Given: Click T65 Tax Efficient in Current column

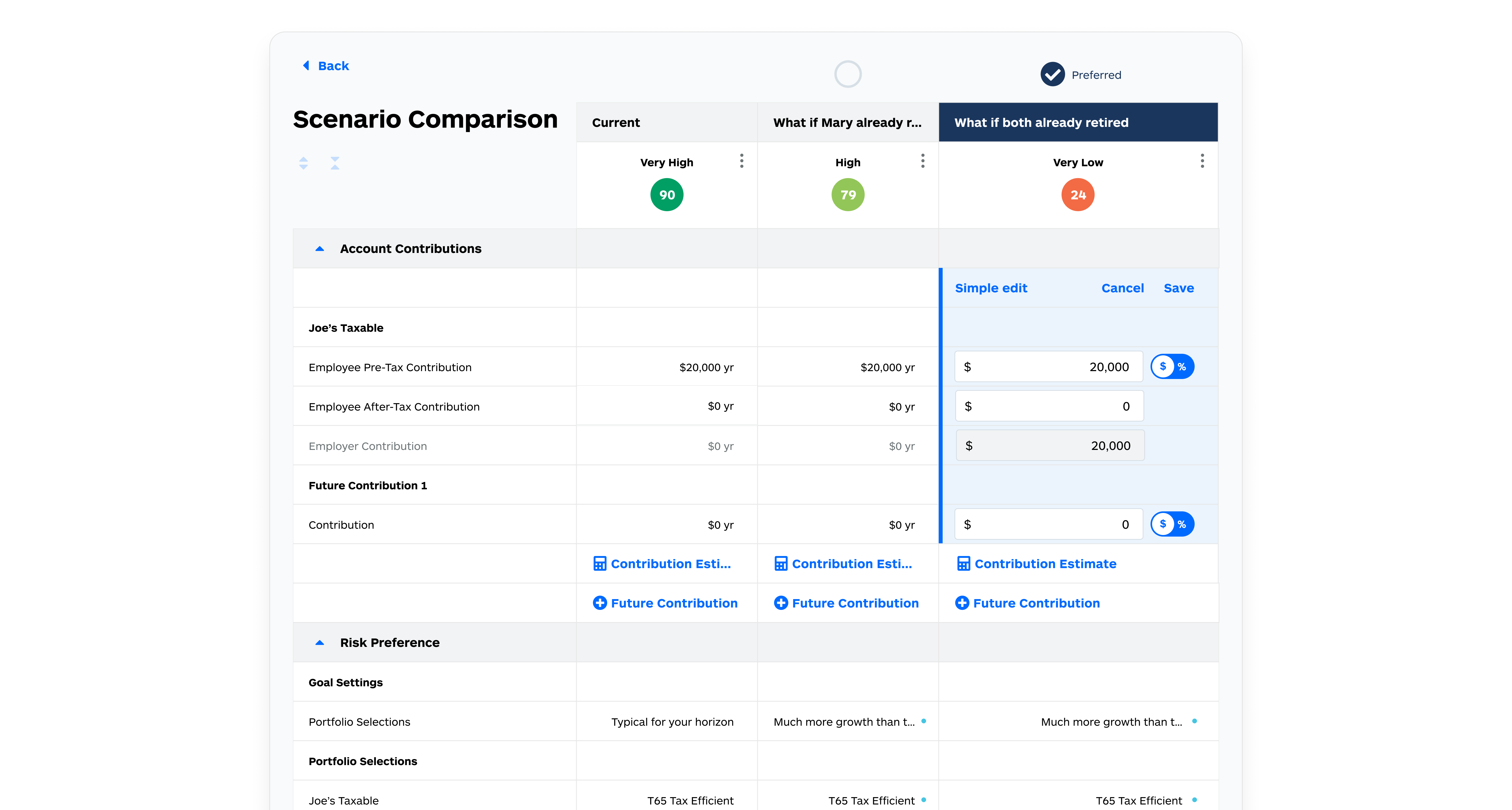Looking at the screenshot, I should point(690,801).
